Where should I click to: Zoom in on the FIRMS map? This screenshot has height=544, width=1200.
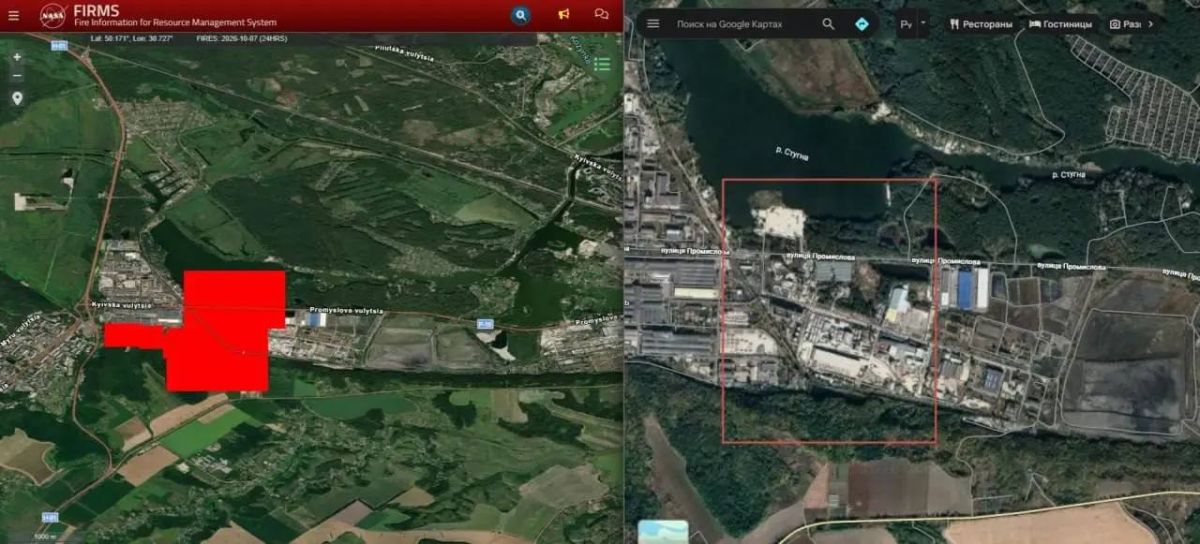16,57
